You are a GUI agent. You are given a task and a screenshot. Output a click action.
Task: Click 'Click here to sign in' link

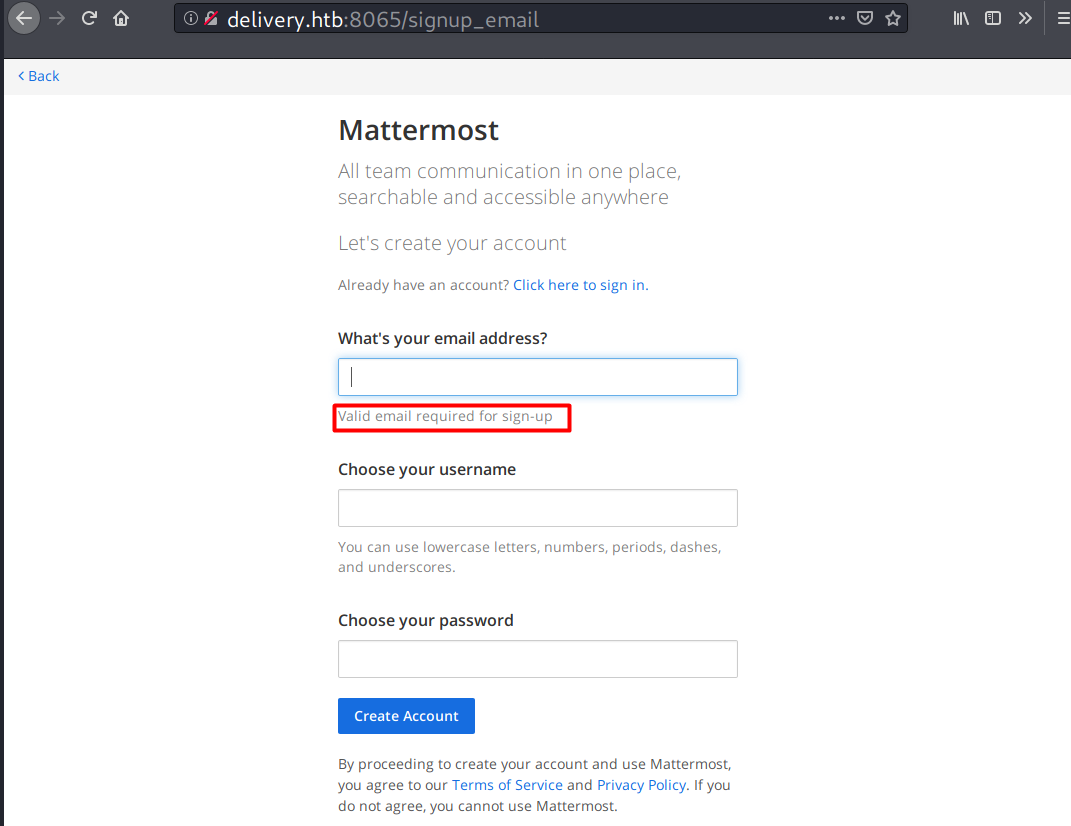click(578, 285)
